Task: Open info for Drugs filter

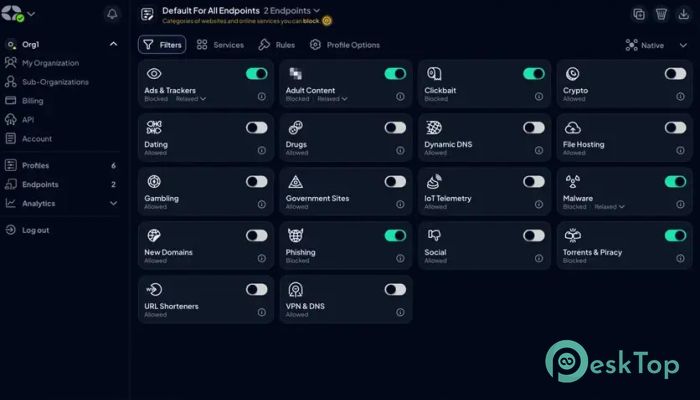Action: [x=400, y=150]
